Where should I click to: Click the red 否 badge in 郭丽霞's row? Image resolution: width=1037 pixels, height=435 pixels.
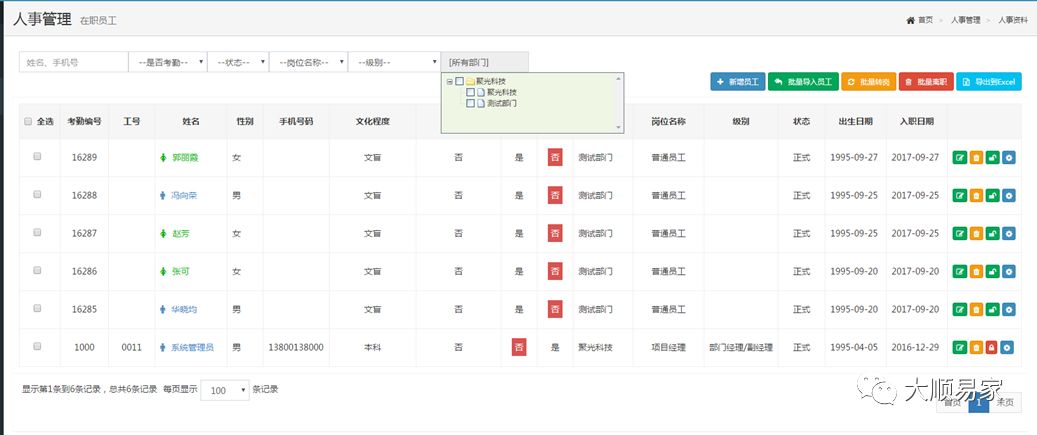pyautogui.click(x=555, y=158)
